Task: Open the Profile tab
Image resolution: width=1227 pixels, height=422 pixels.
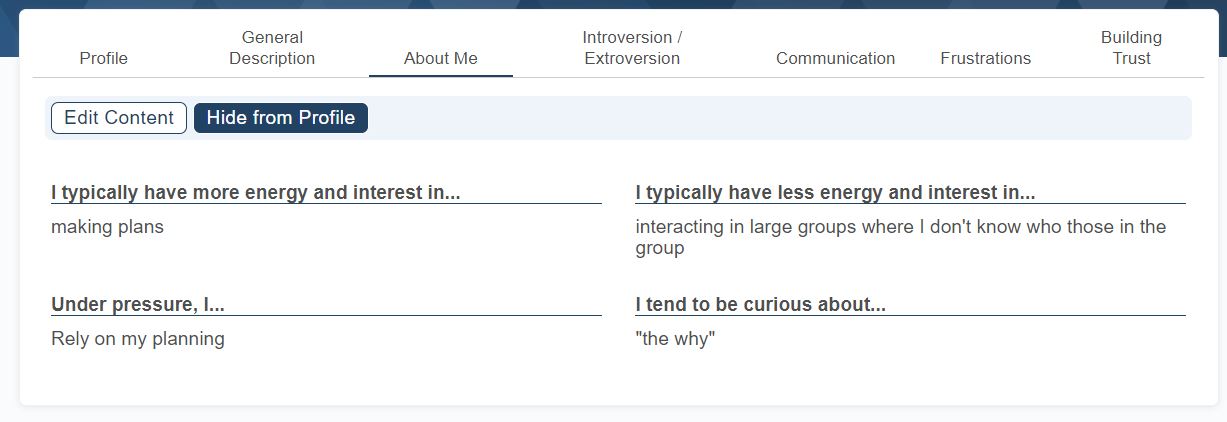Action: (104, 58)
